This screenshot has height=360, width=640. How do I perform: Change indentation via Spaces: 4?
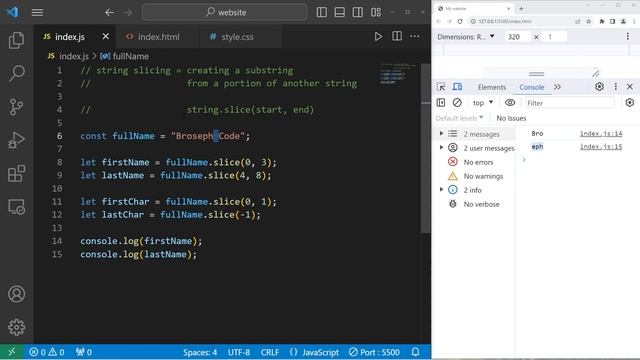[200, 352]
